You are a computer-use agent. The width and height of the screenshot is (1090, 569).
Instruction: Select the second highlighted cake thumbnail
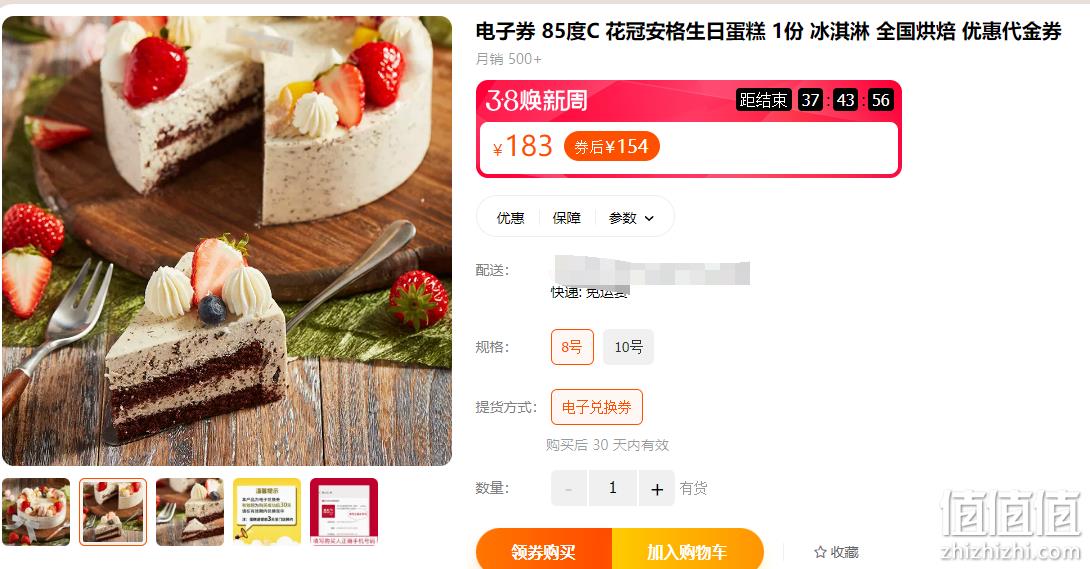pos(113,512)
